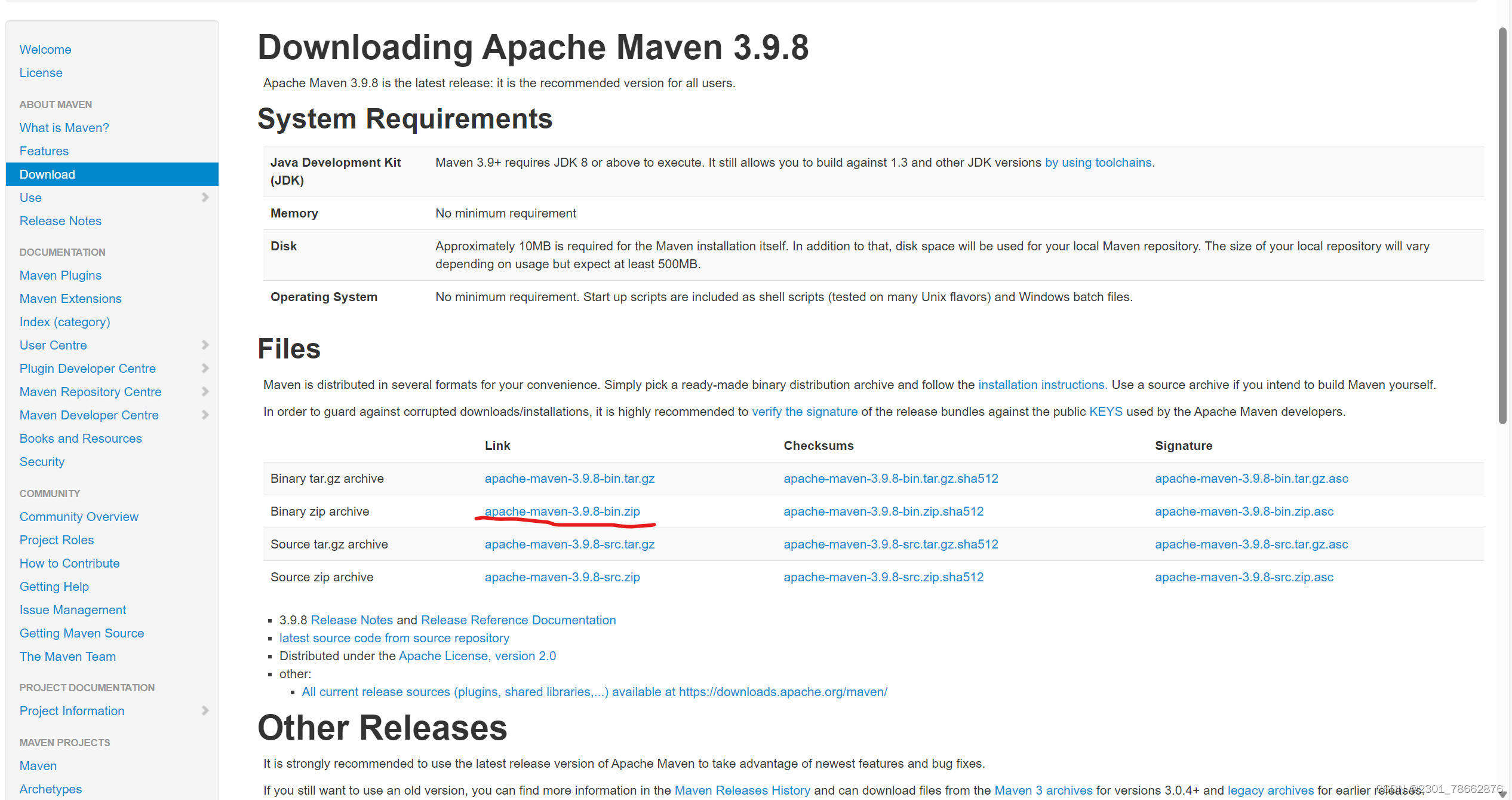Open Maven Plugins documentation
Screen dimensions: 1512x800
(x=61, y=275)
